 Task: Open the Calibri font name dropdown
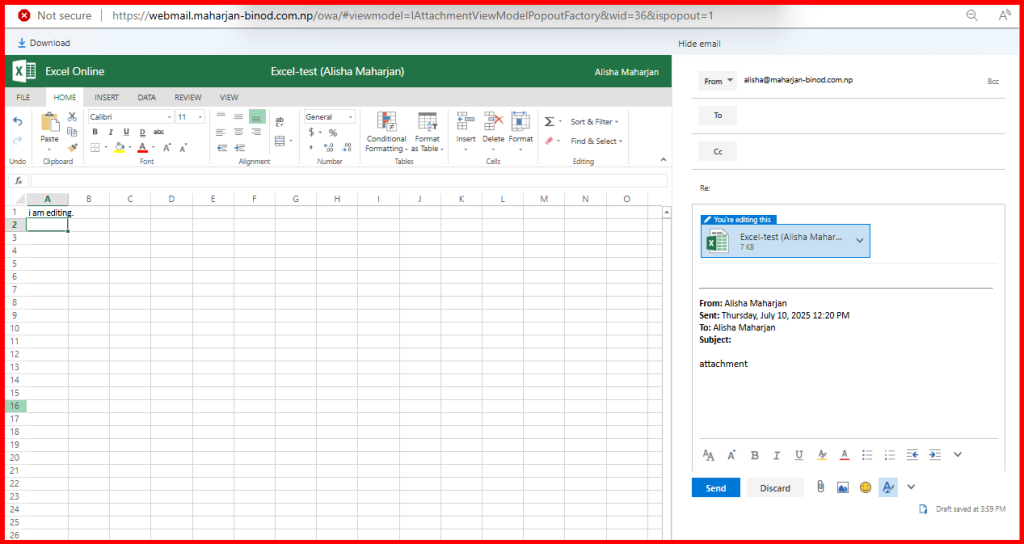pos(130,117)
